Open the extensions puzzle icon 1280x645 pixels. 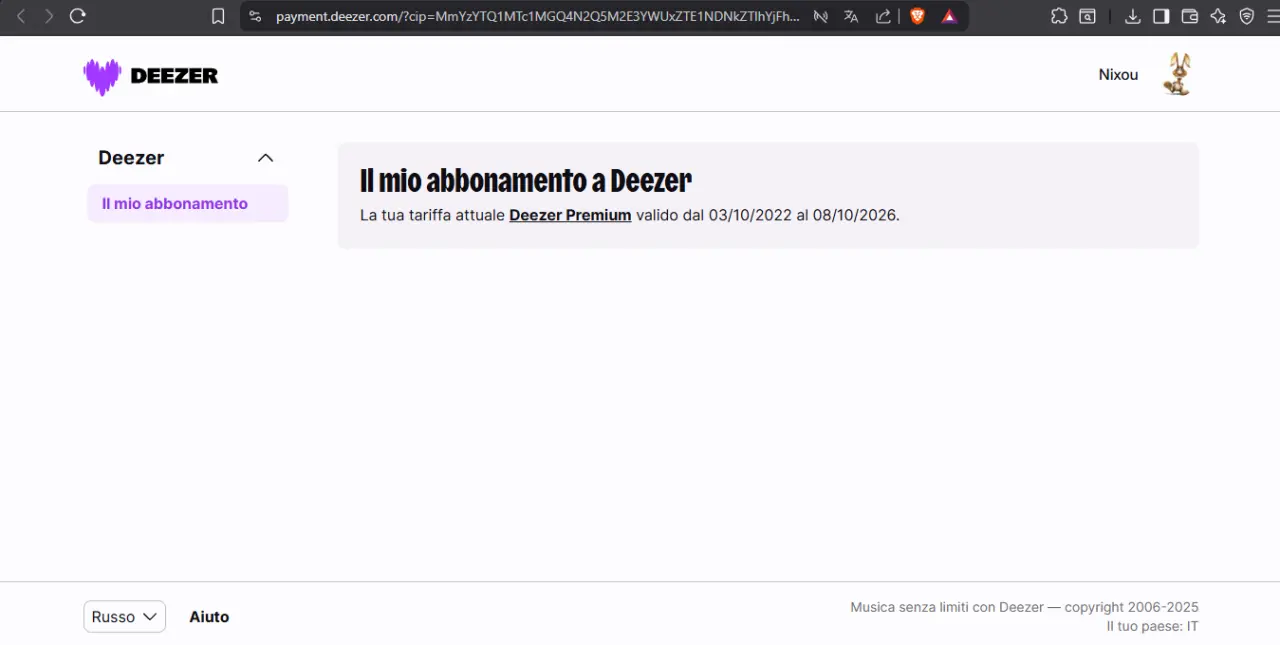[1059, 16]
